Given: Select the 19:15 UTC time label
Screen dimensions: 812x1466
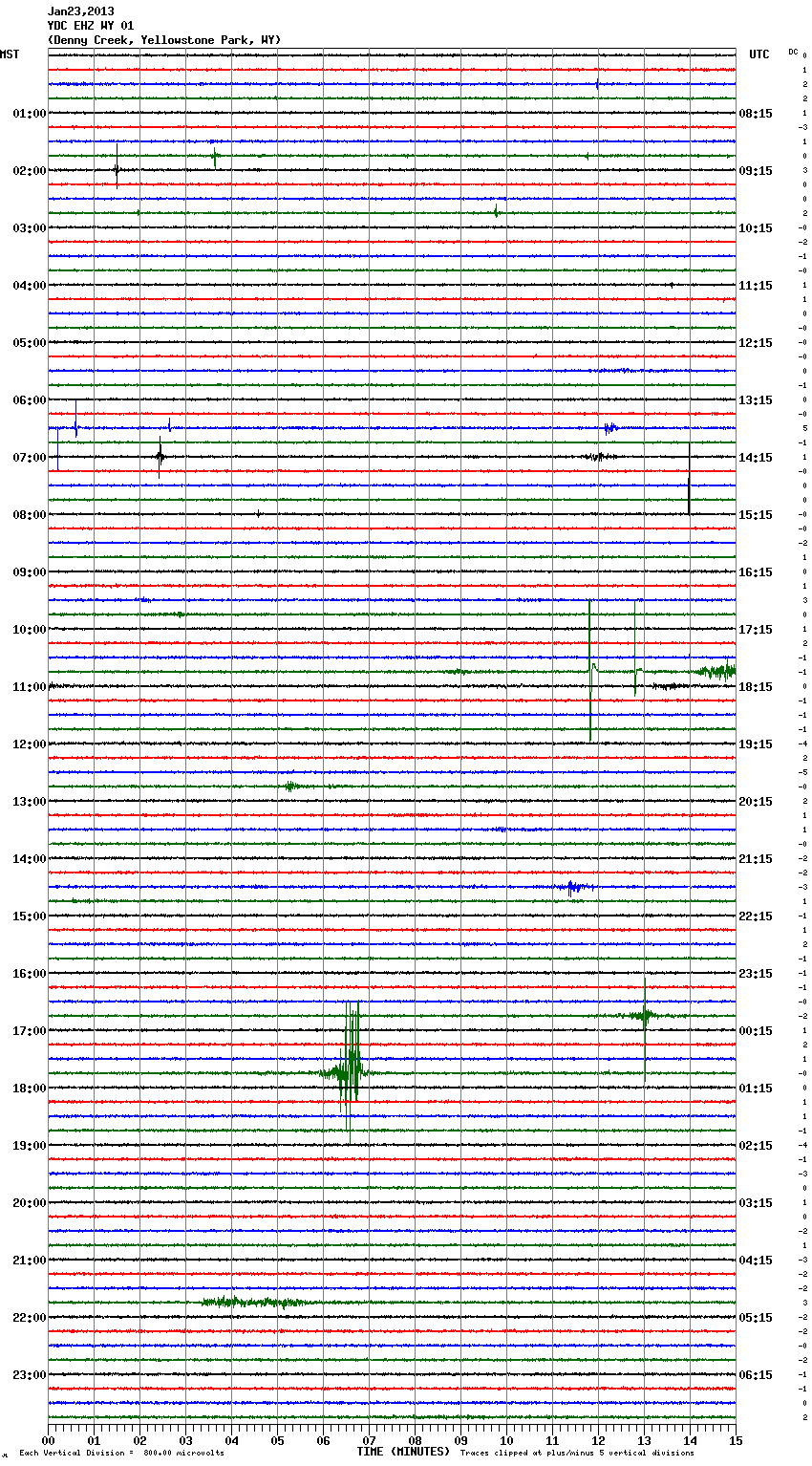Looking at the screenshot, I should coord(756,744).
